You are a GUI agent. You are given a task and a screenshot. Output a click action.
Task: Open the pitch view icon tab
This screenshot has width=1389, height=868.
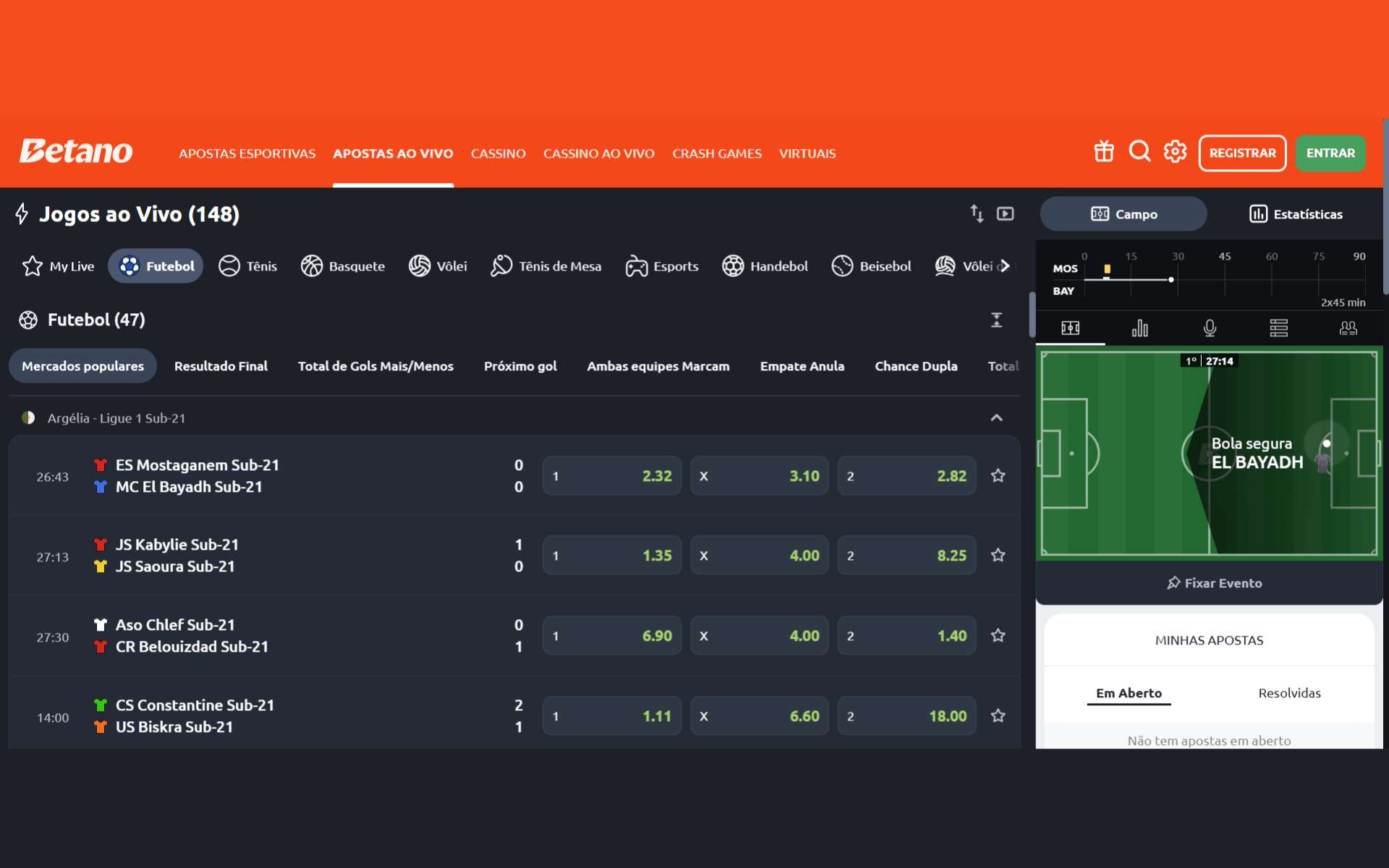tap(1071, 328)
